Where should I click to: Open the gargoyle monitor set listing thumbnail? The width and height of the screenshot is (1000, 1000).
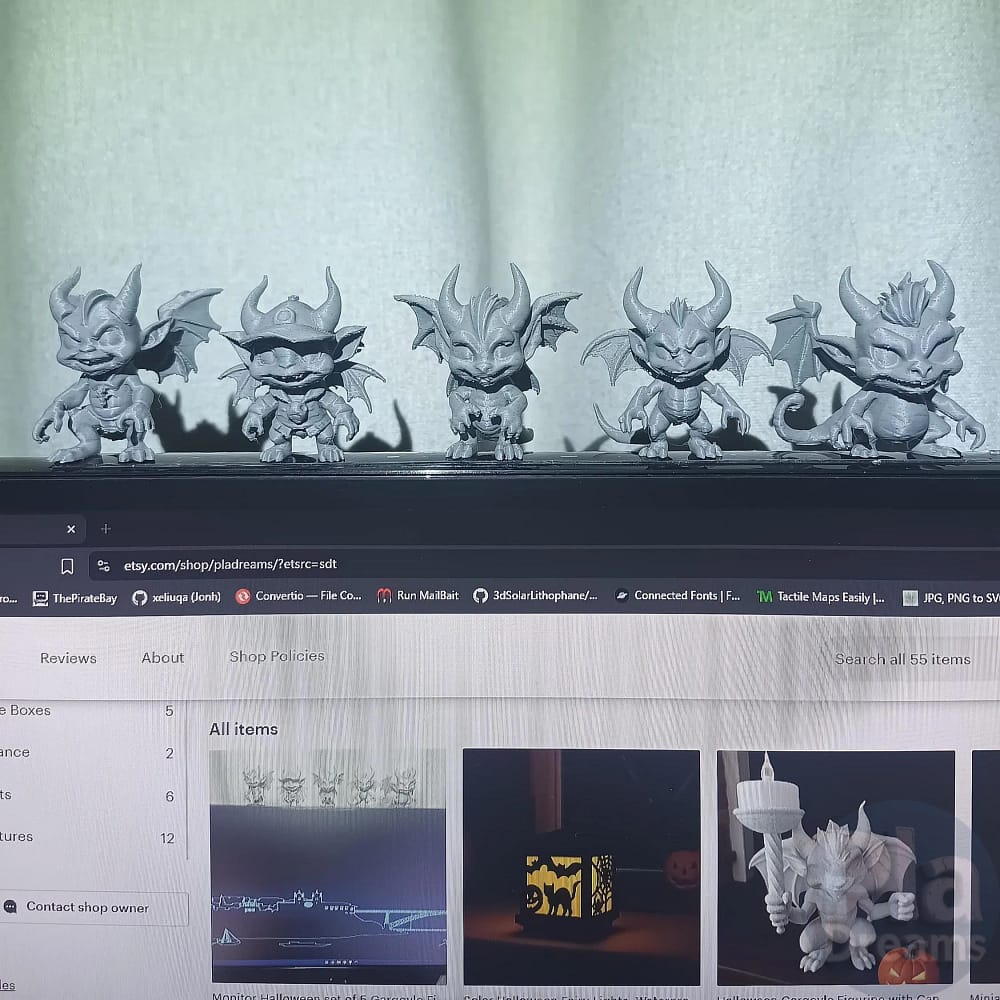pos(328,866)
